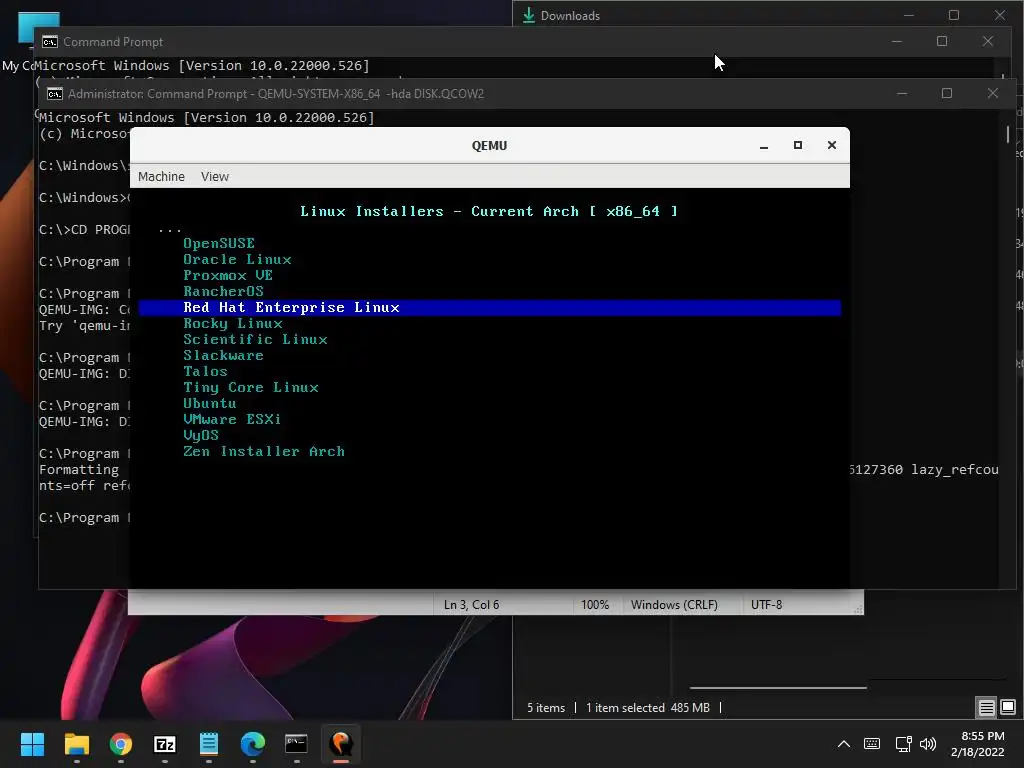Select Oracle Linux entry
This screenshot has width=1024, height=768.
click(237, 259)
